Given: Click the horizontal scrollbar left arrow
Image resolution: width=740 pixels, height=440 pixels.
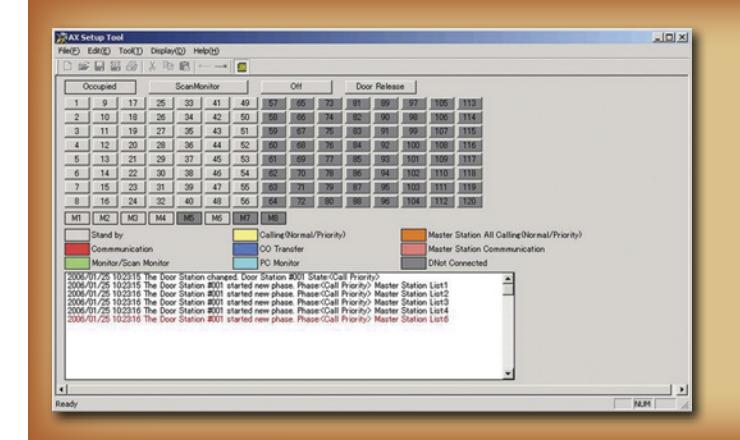Looking at the screenshot, I should pos(62,389).
